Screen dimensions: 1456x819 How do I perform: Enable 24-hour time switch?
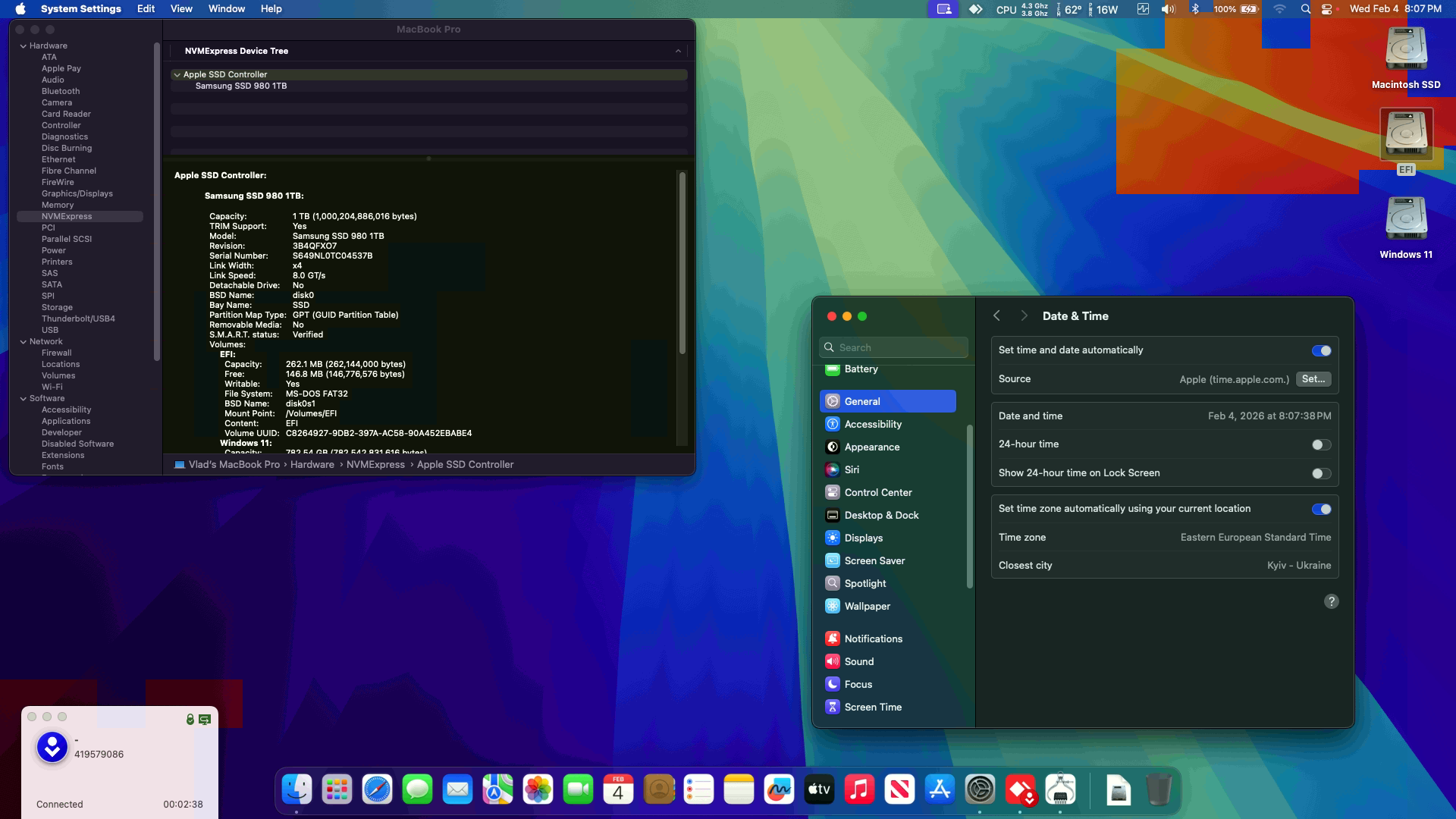1321,444
